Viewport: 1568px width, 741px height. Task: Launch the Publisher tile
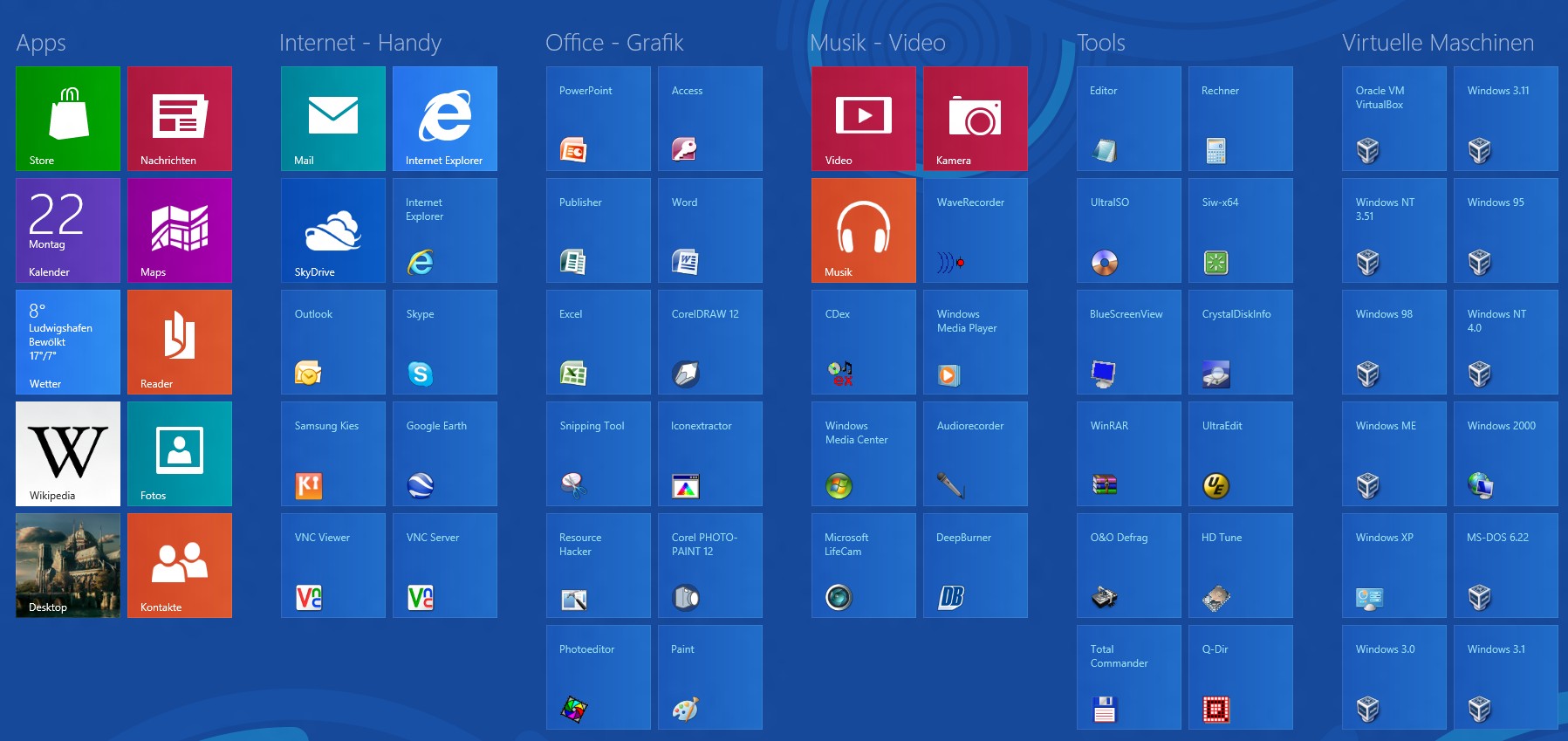point(599,230)
